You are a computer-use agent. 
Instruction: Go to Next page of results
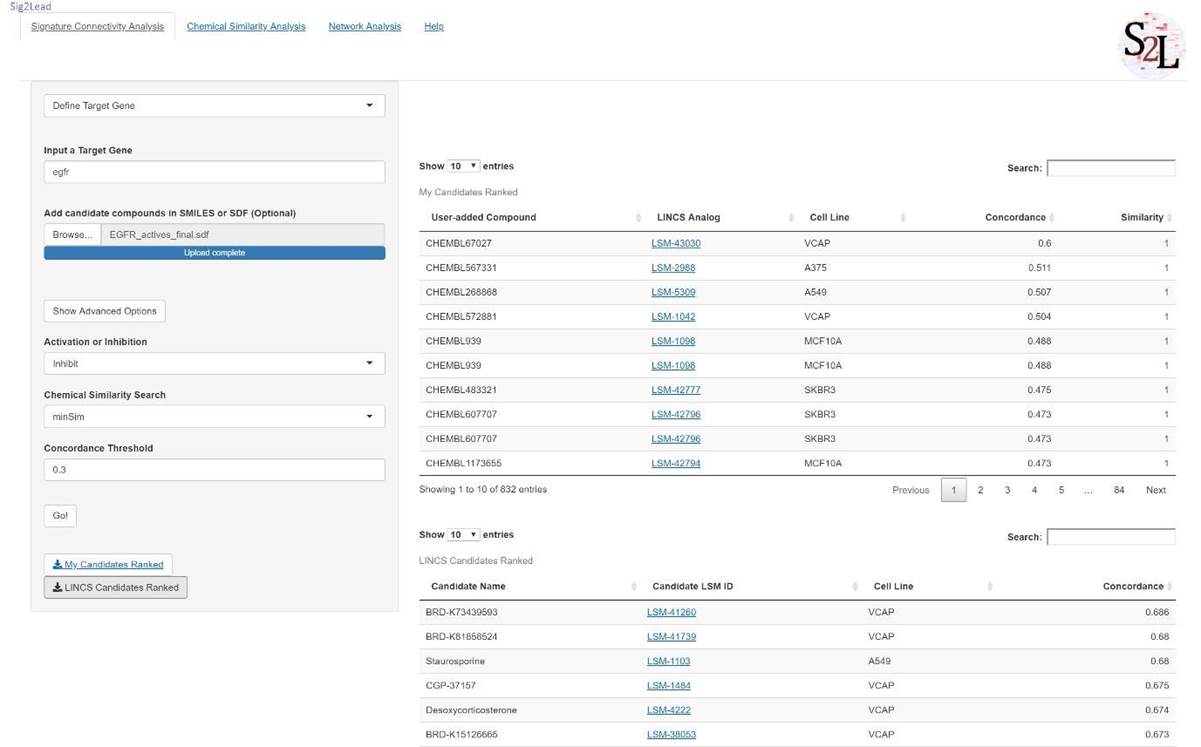point(1156,490)
